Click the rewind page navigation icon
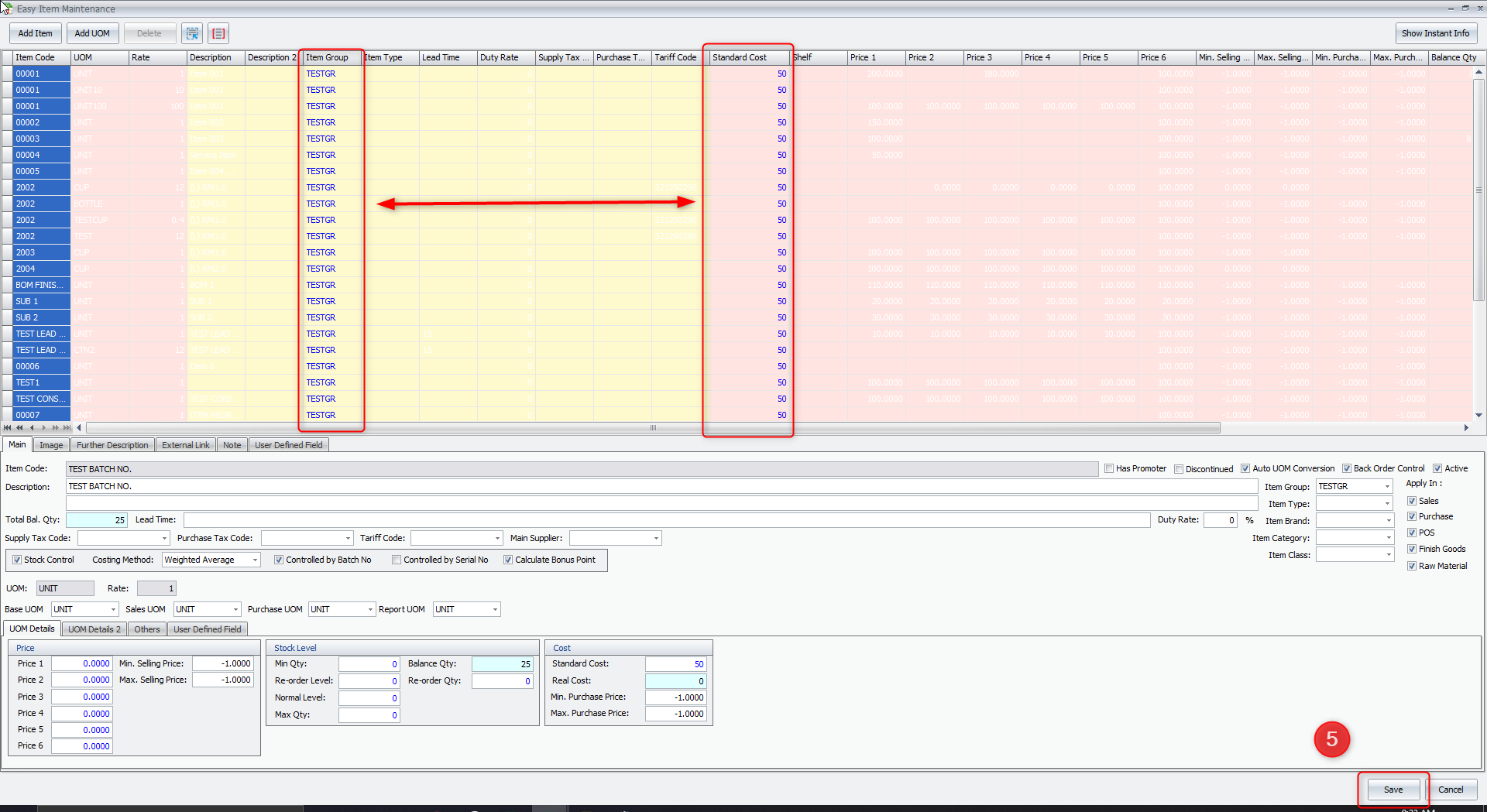The height and width of the screenshot is (812, 1487). tap(19, 427)
